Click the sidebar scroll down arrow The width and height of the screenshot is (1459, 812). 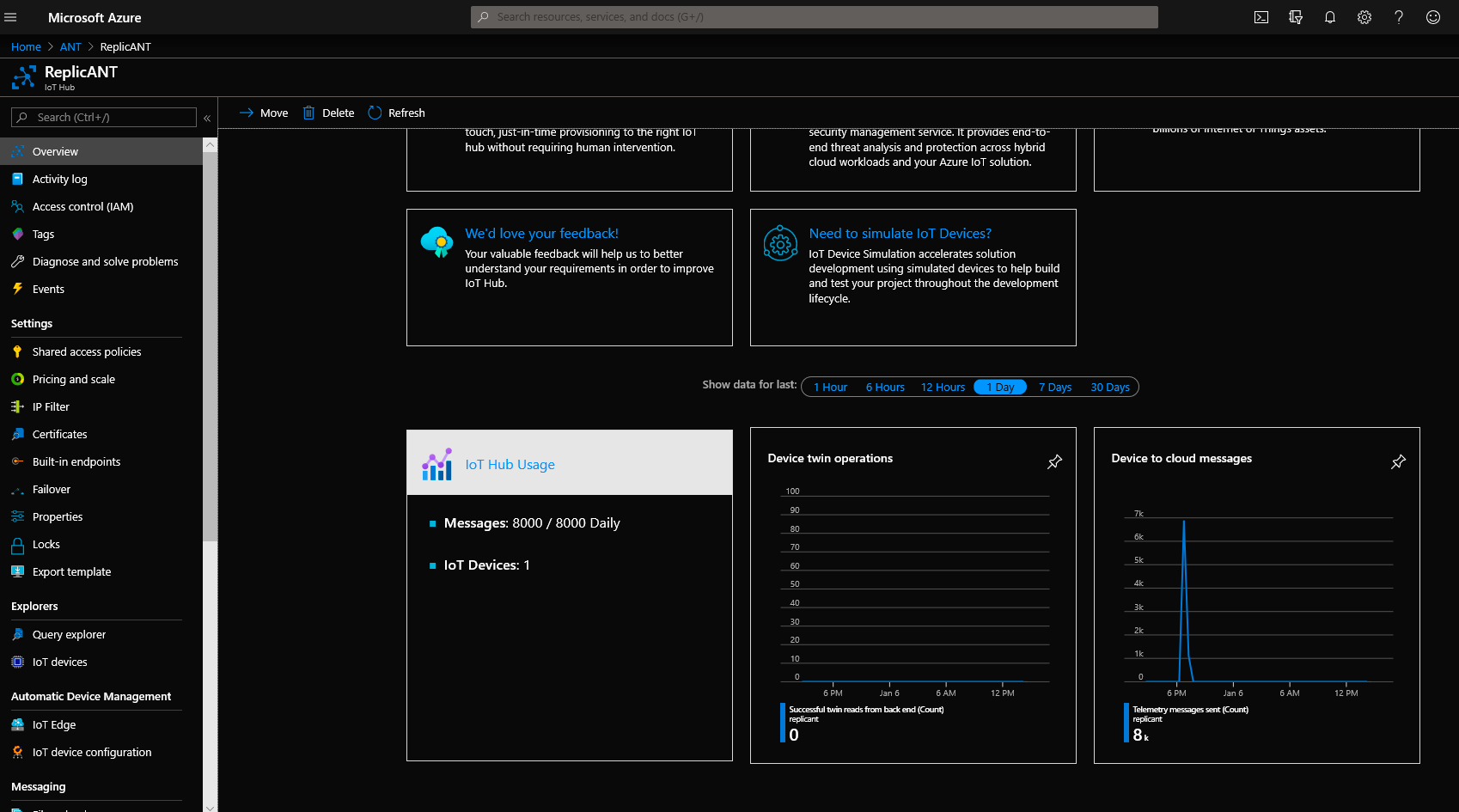(x=210, y=806)
